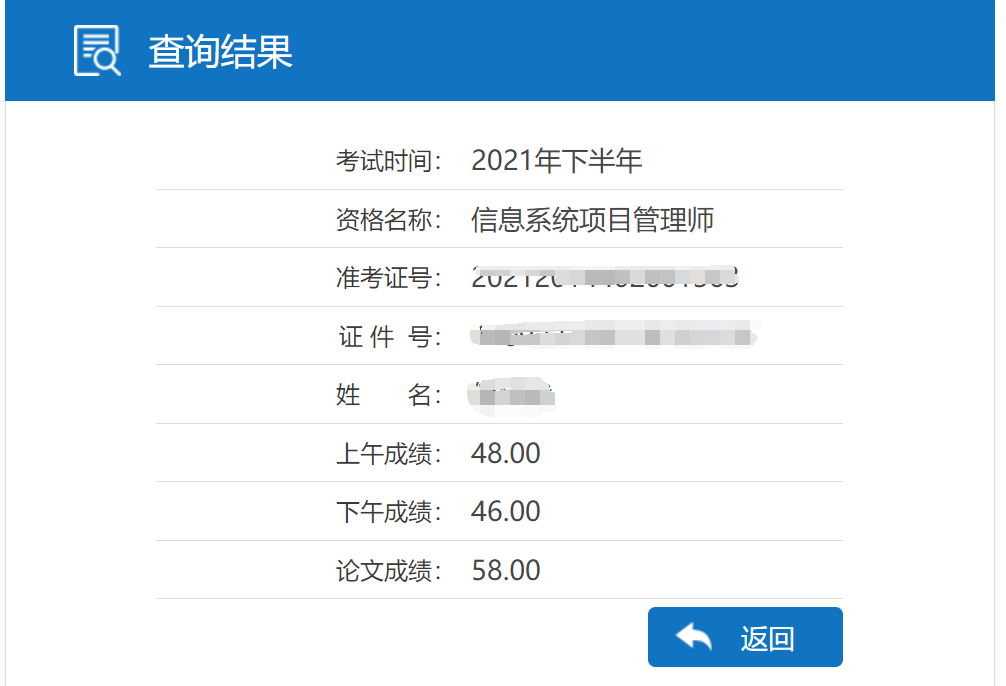
Task: Click the 查询结果 header title
Action: 220,51
